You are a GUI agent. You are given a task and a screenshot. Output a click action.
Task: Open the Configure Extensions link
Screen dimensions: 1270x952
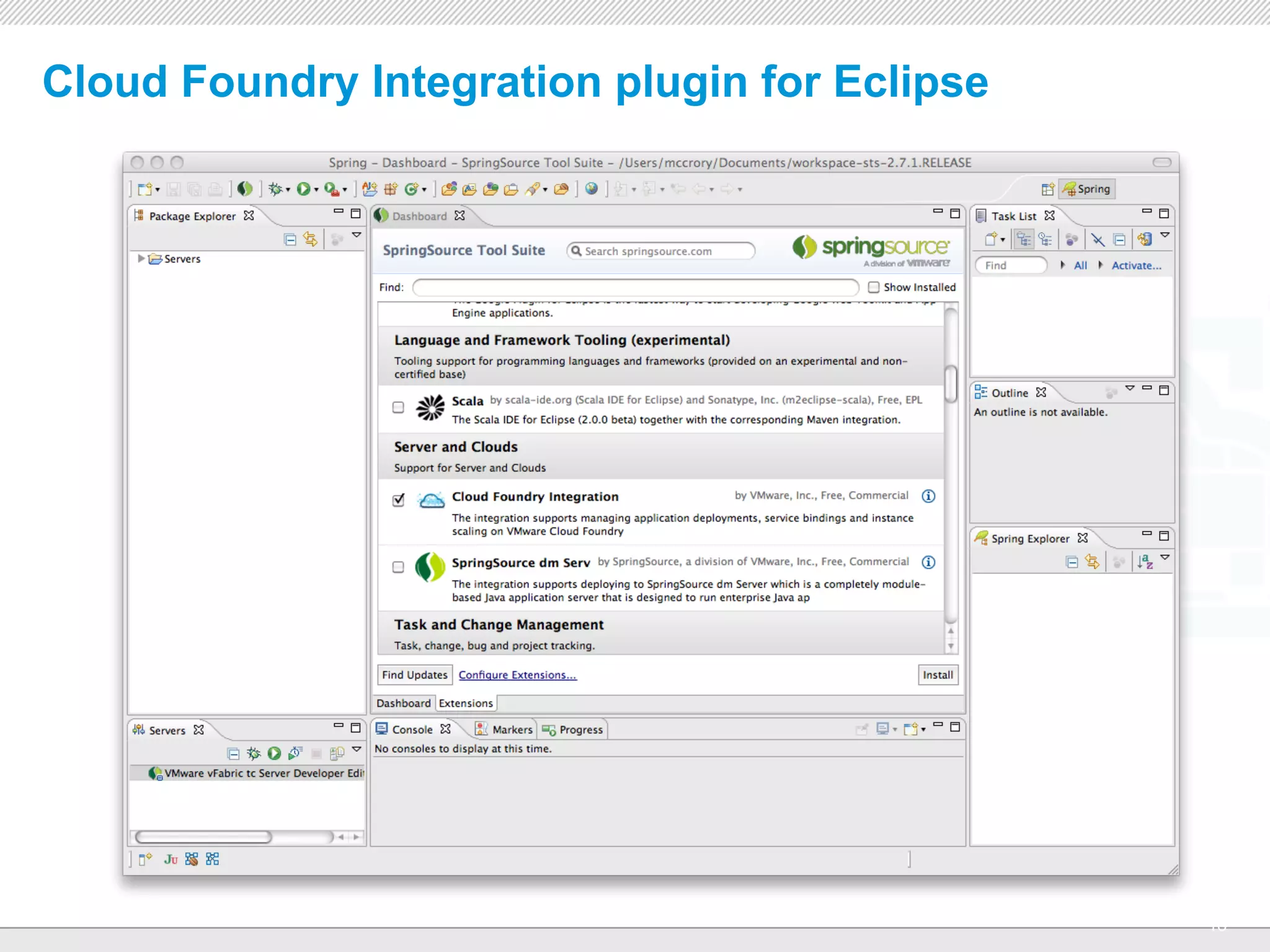(518, 675)
